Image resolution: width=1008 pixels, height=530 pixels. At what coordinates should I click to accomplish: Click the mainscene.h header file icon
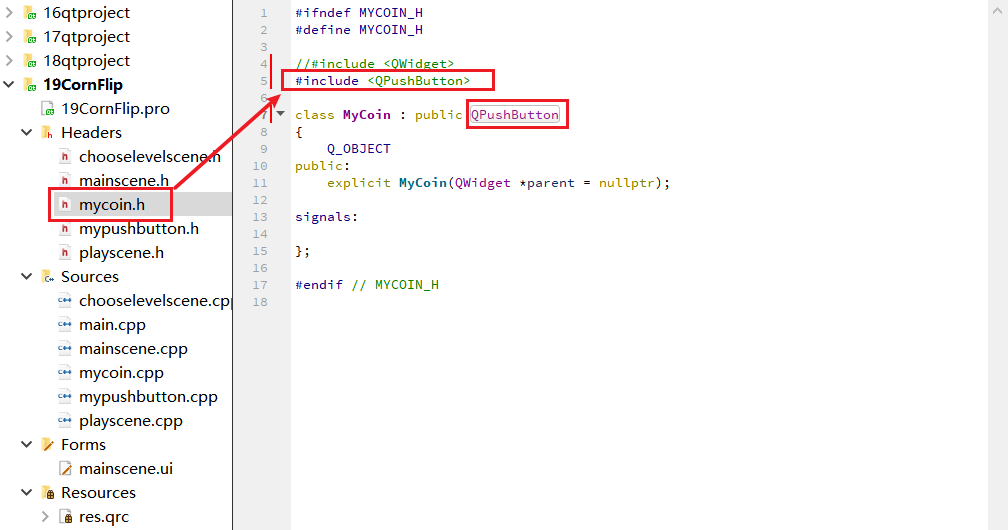coord(65,181)
